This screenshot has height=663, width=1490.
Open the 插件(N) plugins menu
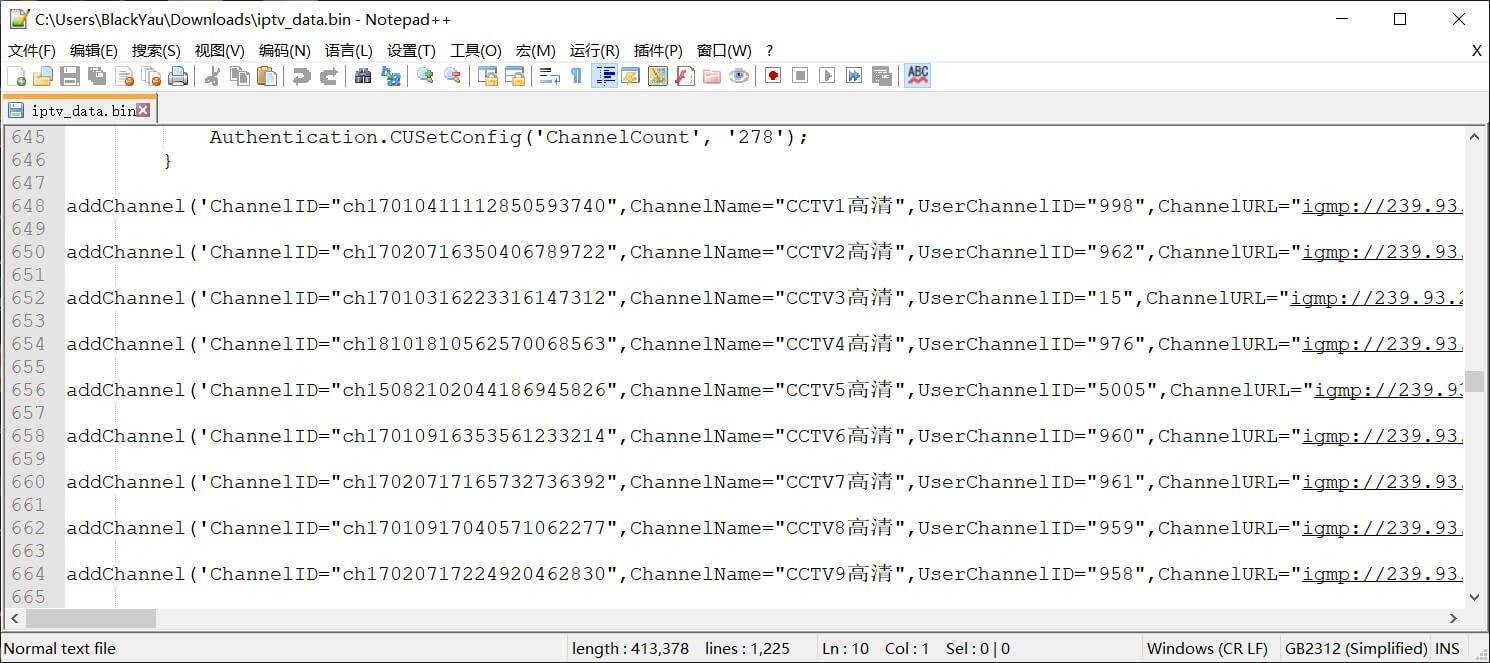point(657,50)
